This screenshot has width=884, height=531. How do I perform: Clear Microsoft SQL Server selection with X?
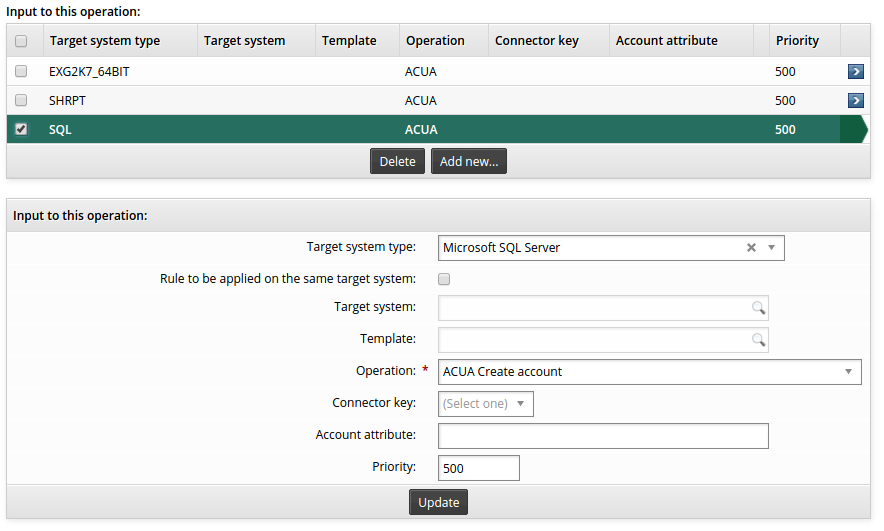click(751, 248)
